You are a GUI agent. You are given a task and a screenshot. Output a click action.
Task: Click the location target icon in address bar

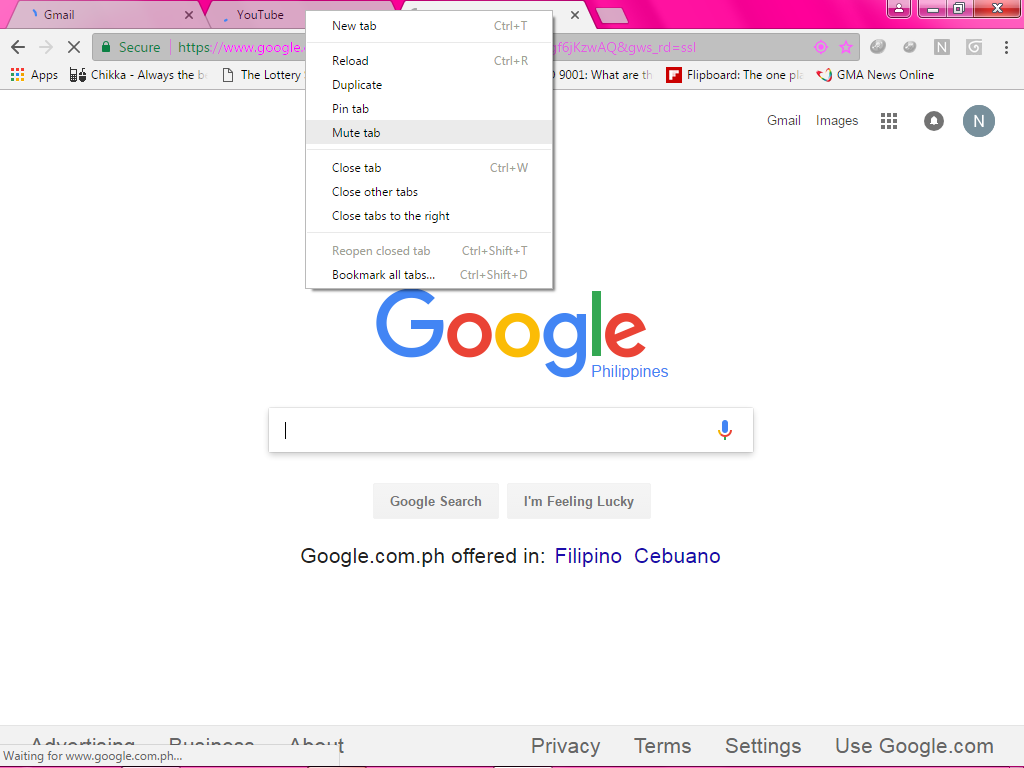[820, 47]
